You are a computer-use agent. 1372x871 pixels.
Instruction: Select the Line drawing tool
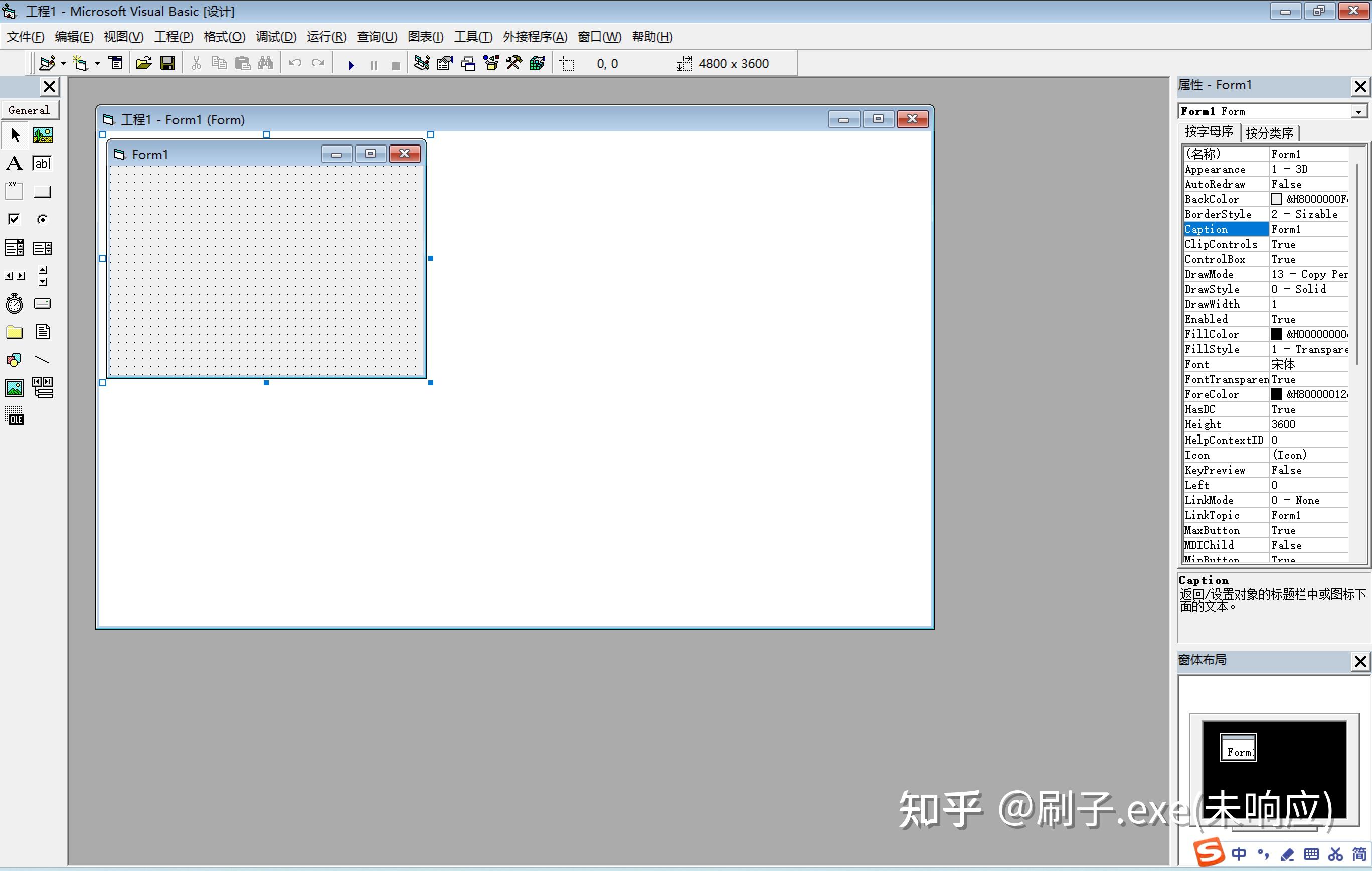42,360
